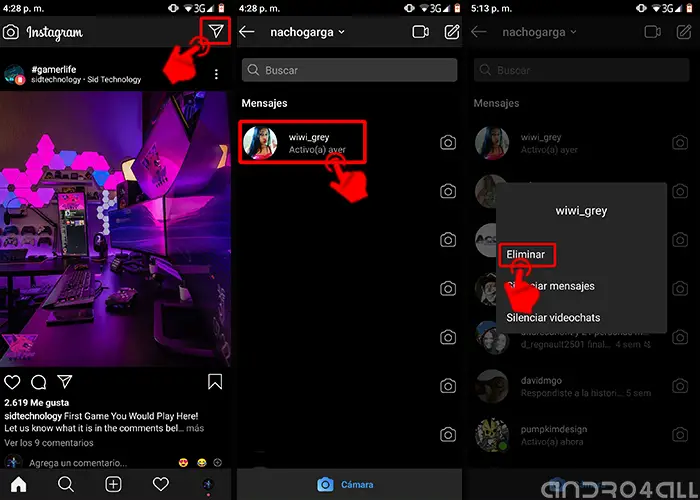Compose new message pencil icon middle screen
The width and height of the screenshot is (700, 500).
(x=452, y=32)
